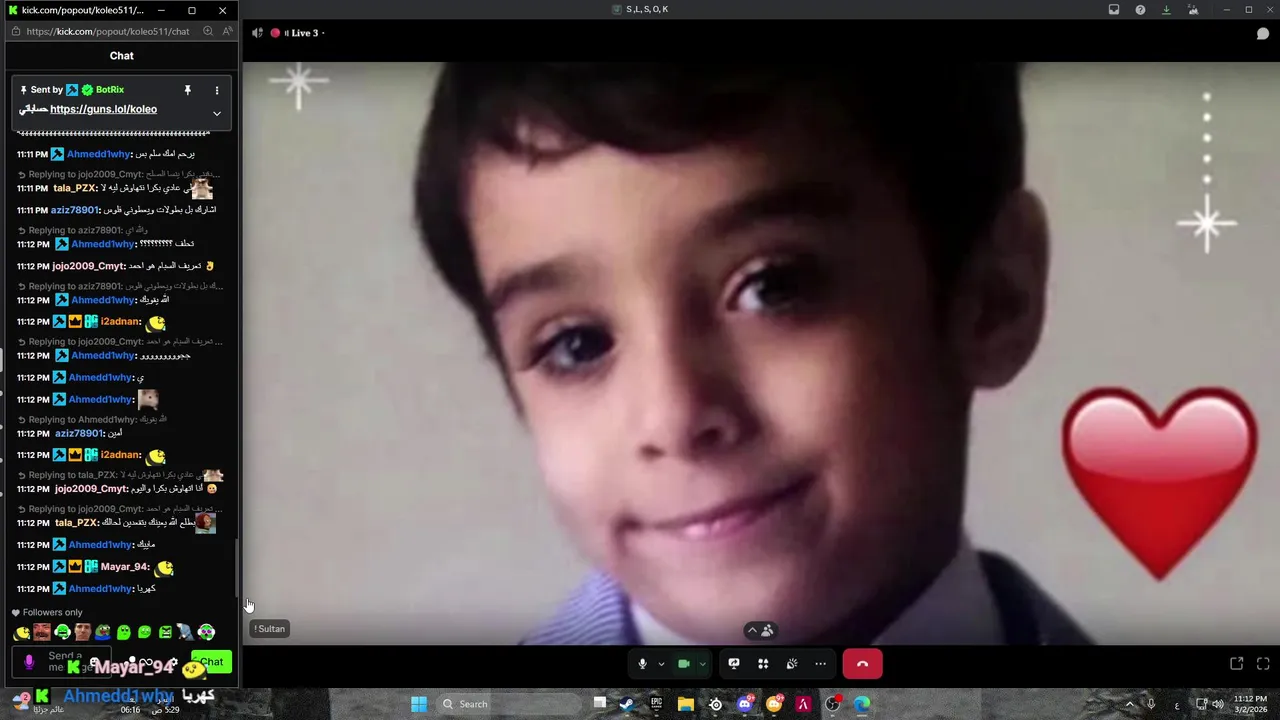
Task: Click the Windows Start button
Action: (x=419, y=704)
